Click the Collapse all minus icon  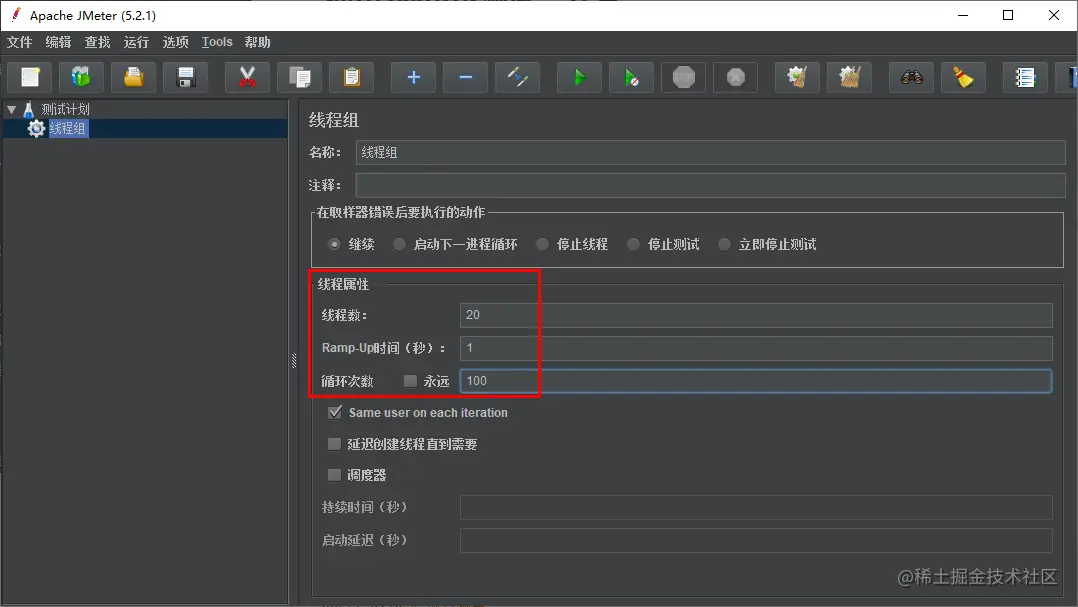[x=465, y=77]
